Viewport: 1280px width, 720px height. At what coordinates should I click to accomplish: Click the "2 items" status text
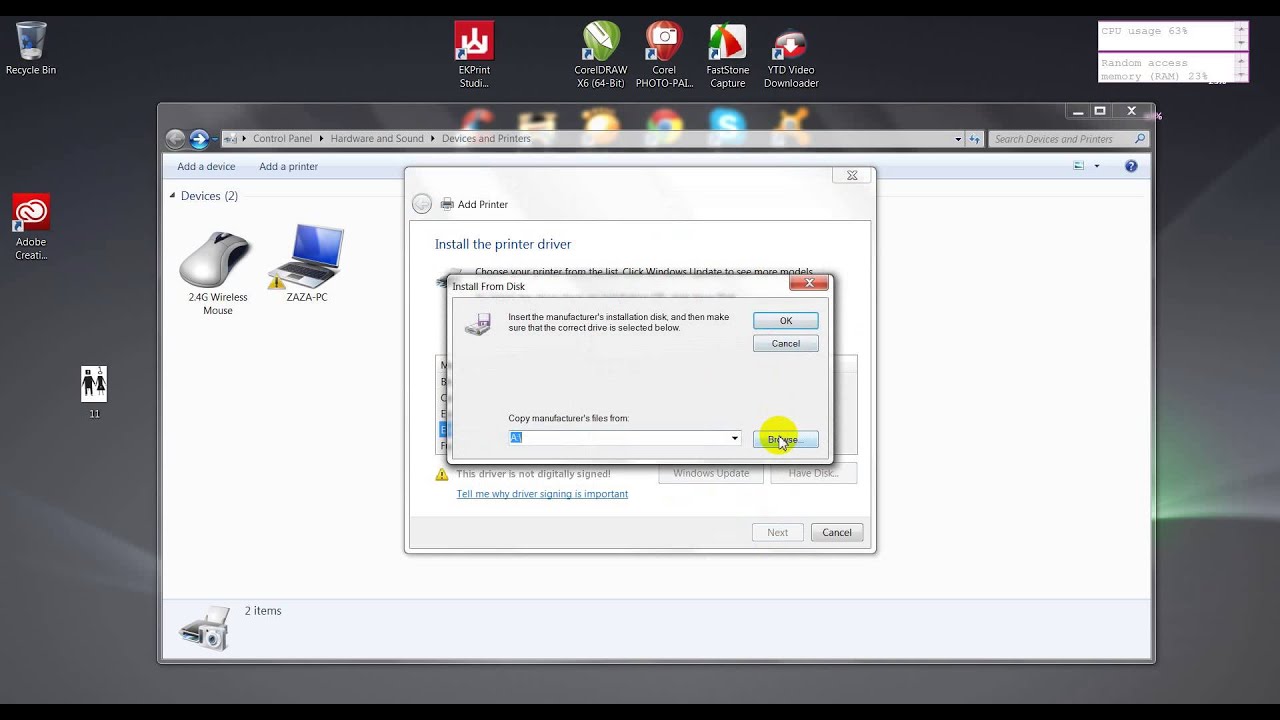point(263,611)
